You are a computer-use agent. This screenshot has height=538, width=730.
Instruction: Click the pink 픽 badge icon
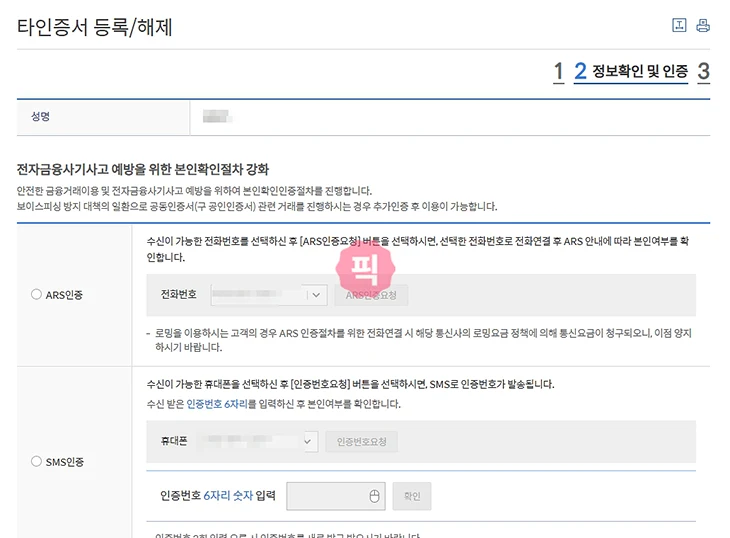point(366,266)
